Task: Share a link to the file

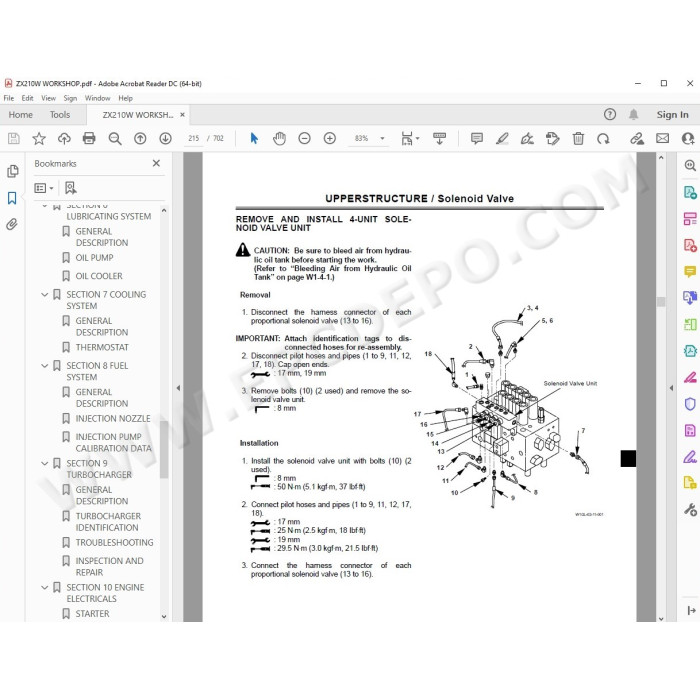Action: (637, 138)
